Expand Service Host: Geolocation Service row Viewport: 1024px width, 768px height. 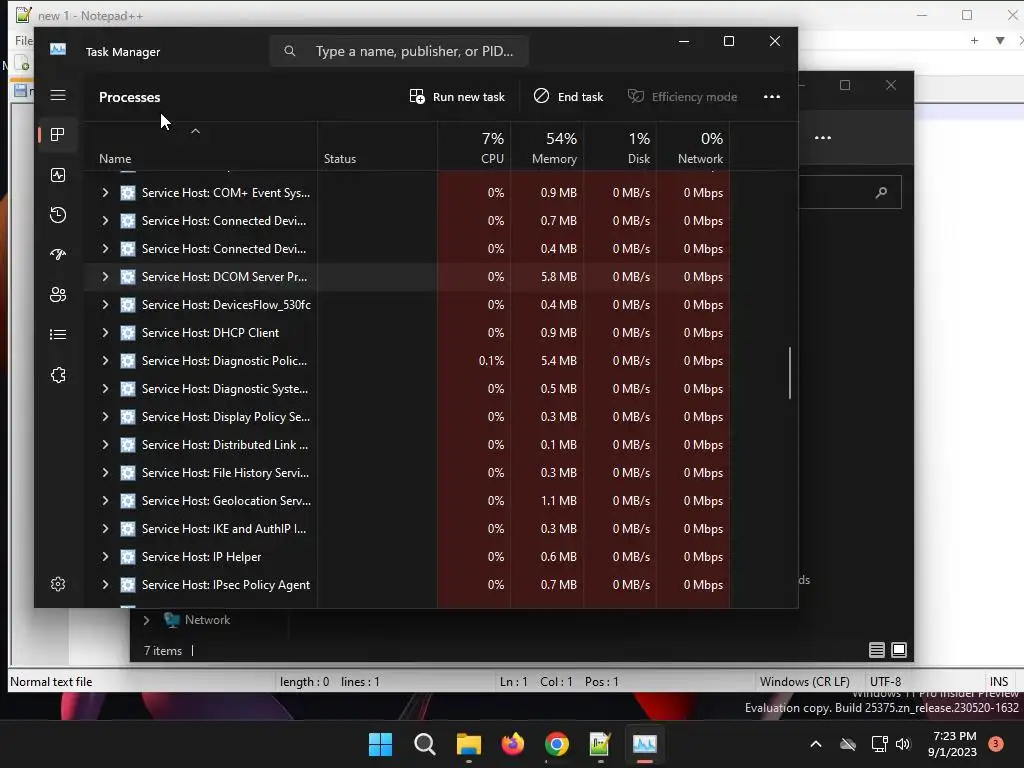tap(104, 501)
